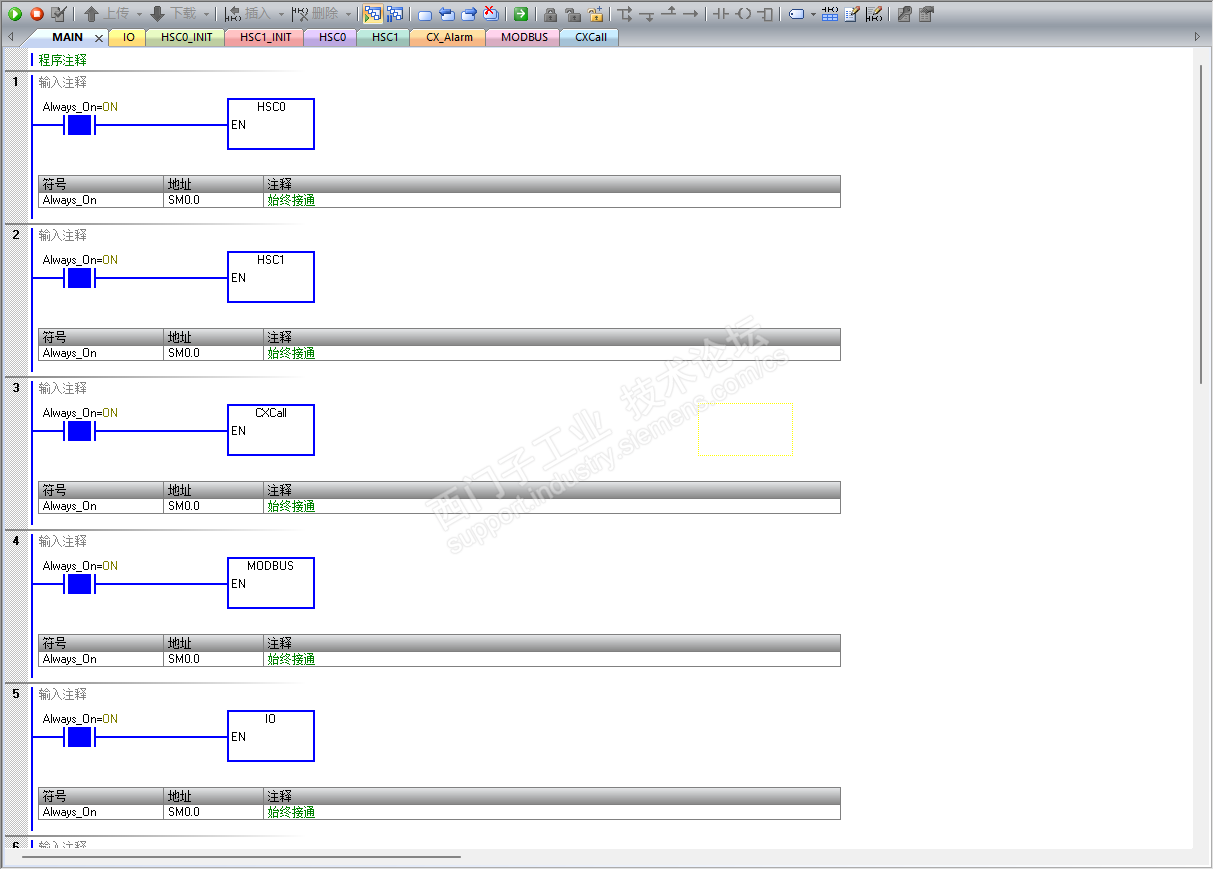Viewport: 1214px width, 870px height.
Task: Close the MAIN tab
Action: click(x=98, y=38)
